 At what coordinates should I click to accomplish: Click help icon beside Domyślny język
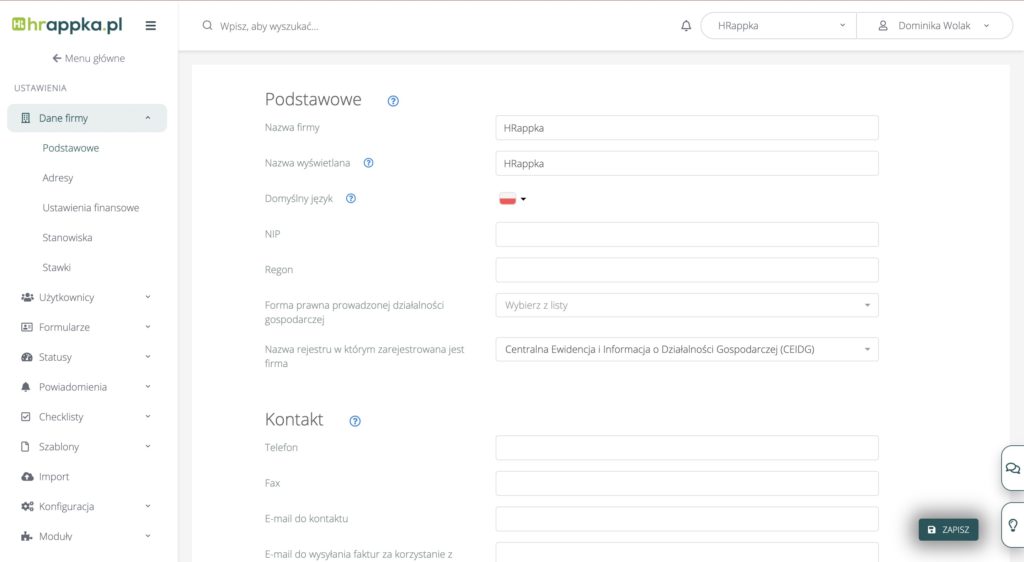coord(351,199)
